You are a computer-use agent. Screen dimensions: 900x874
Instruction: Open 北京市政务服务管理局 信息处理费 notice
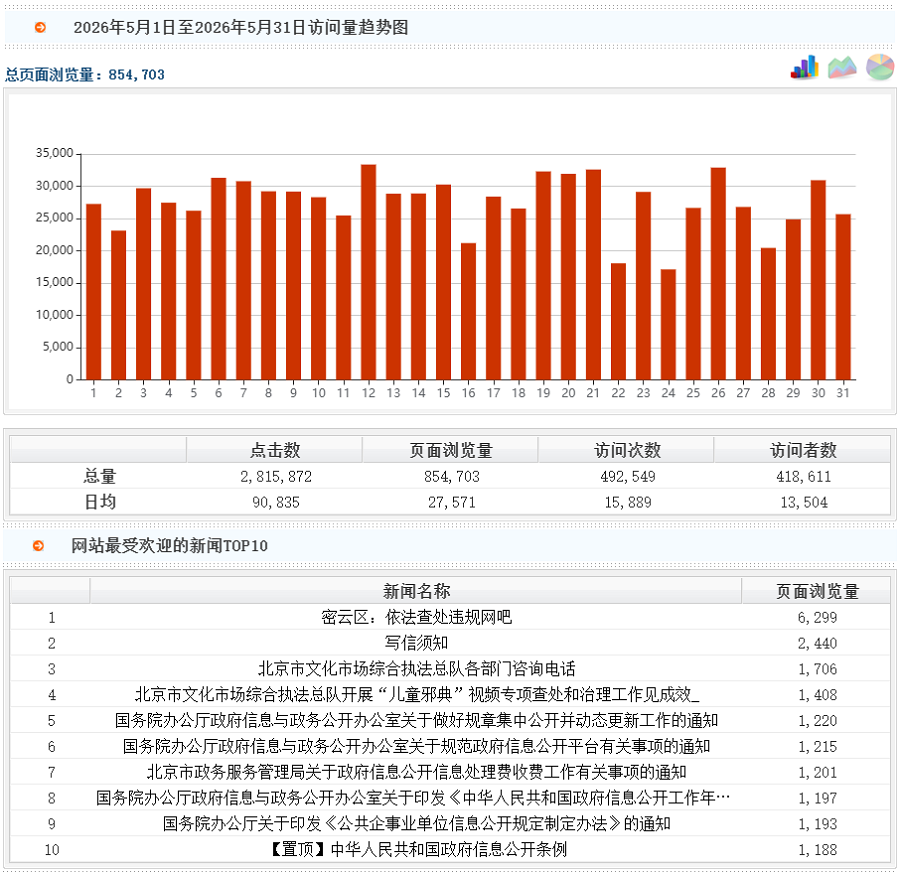point(416,772)
